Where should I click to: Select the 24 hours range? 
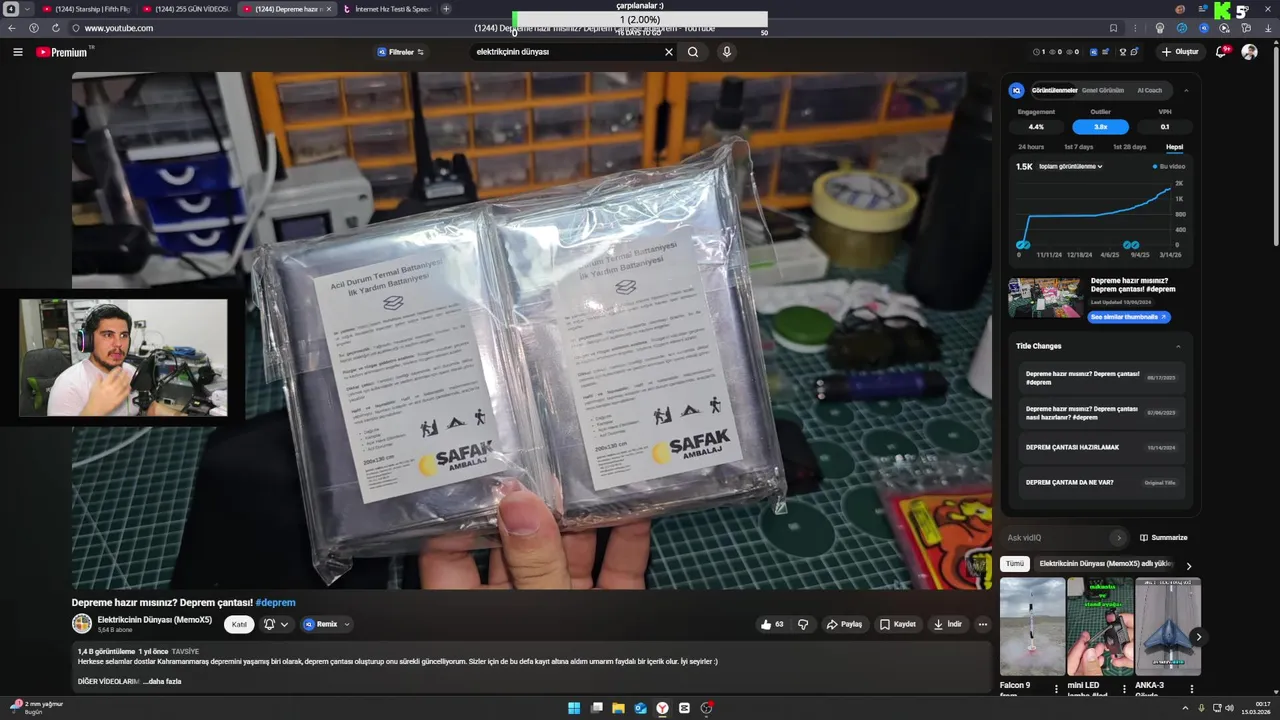1031,147
